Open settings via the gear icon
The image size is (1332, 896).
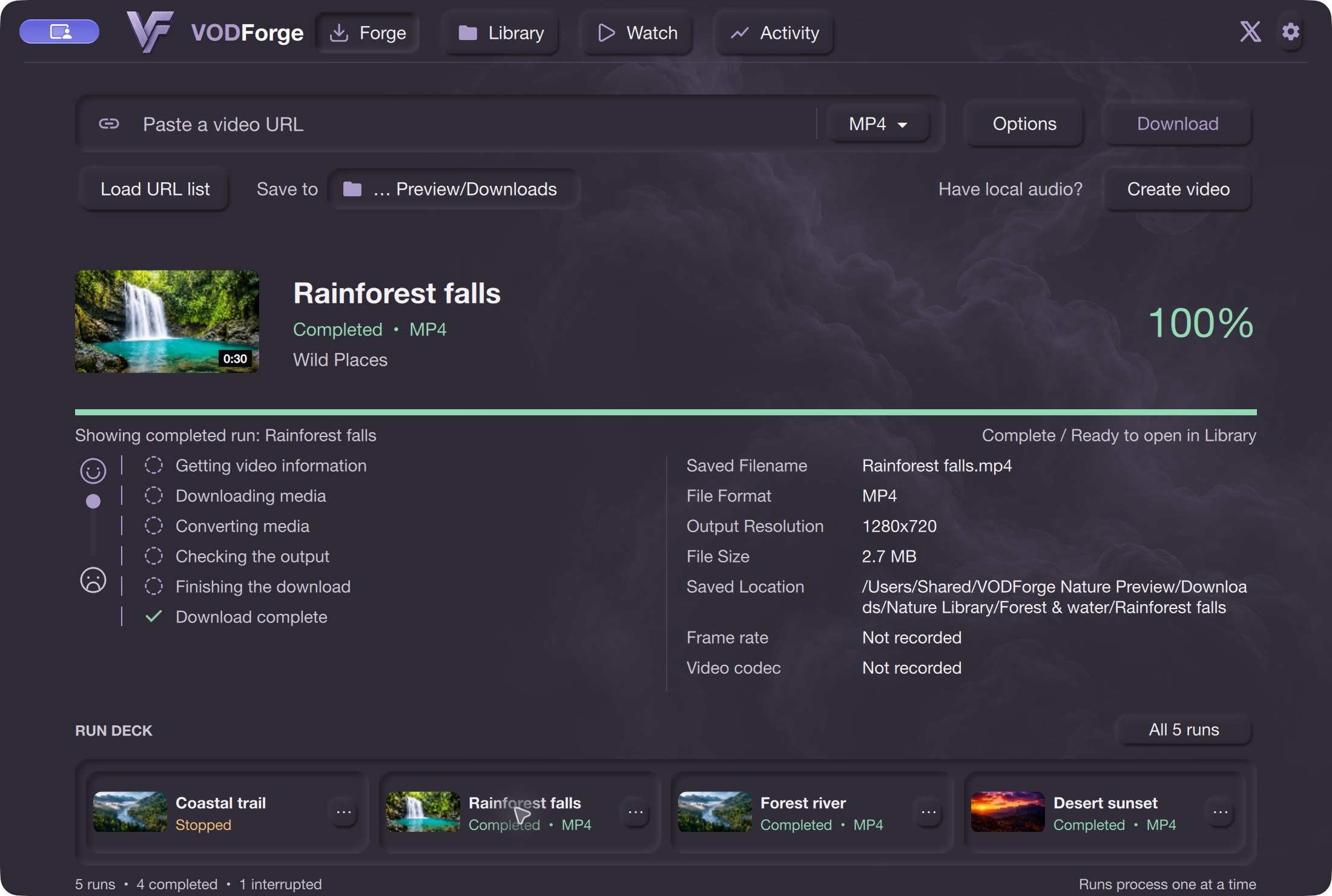(1291, 31)
